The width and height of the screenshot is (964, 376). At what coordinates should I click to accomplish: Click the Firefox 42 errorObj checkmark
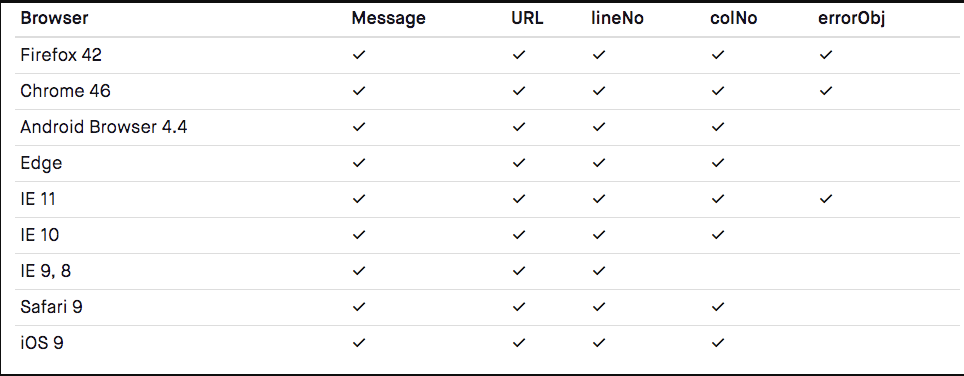tap(825, 55)
